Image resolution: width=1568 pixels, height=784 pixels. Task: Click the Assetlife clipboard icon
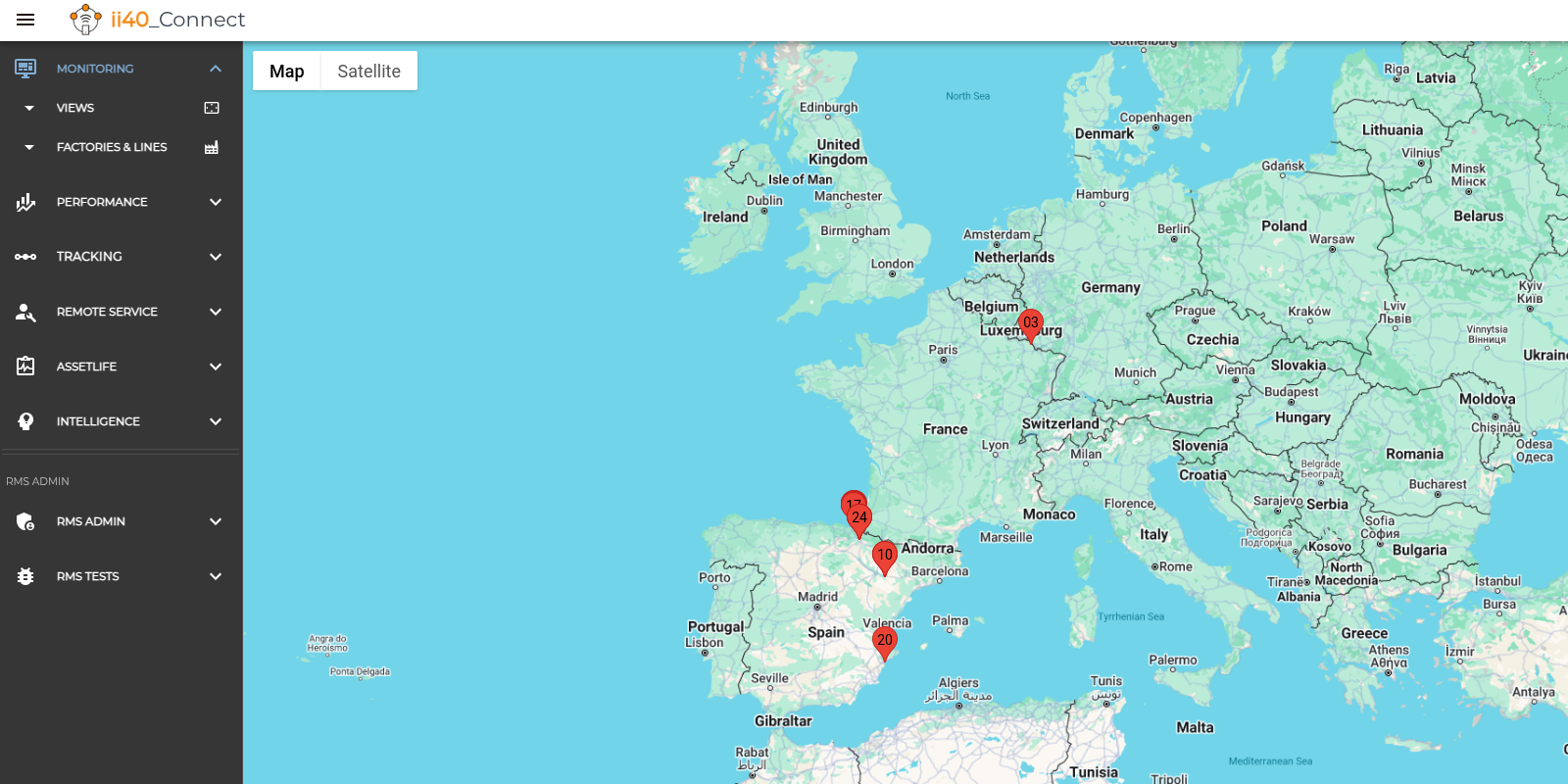tap(25, 367)
